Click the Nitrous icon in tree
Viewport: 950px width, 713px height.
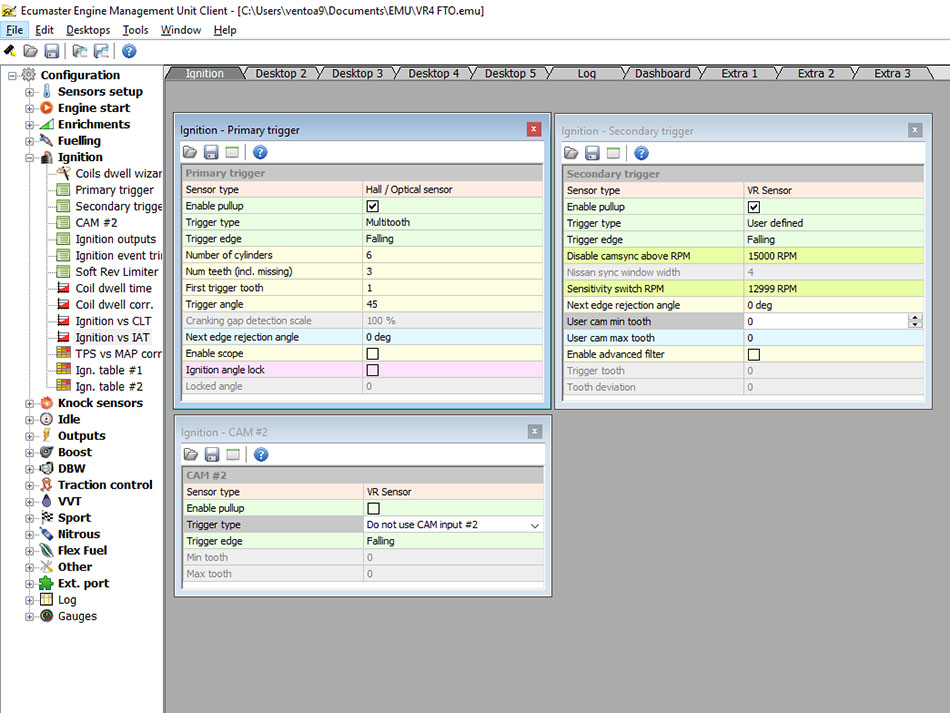(x=47, y=534)
